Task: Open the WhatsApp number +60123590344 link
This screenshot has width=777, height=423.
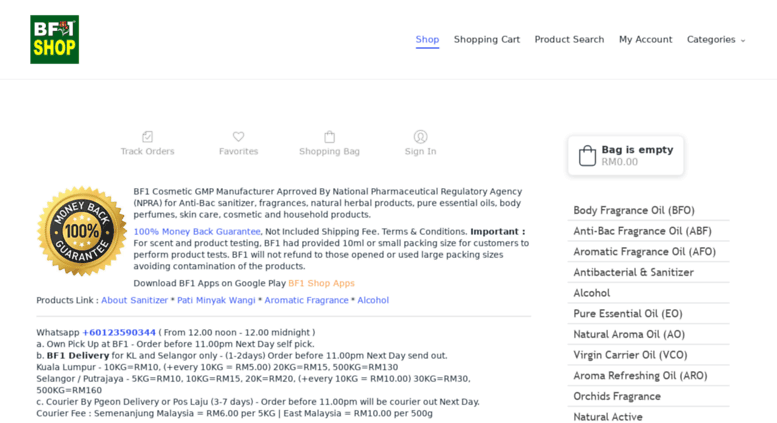Action: tap(119, 332)
